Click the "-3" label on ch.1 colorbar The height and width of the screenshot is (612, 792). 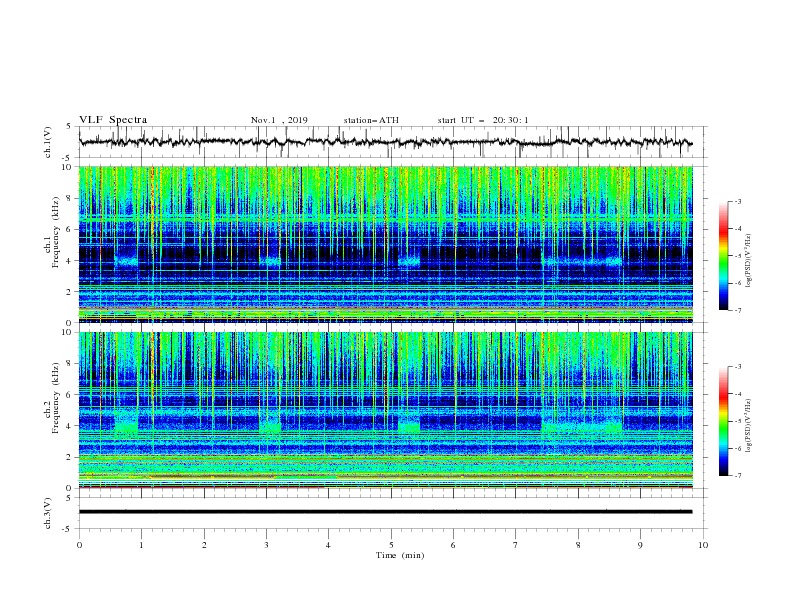737,201
